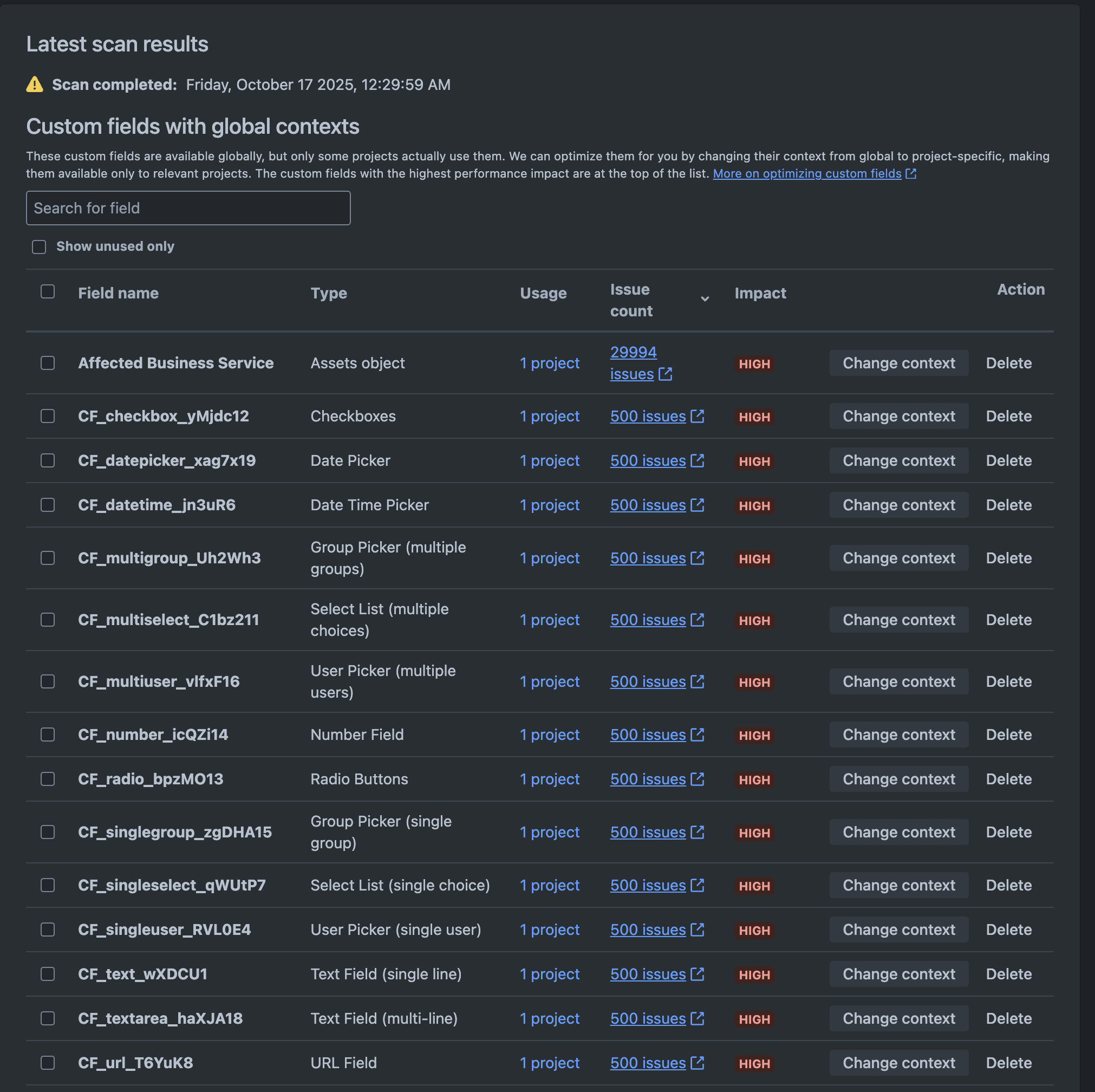1095x1092 pixels.
Task: Enable the Show unused only checkbox
Action: 39,246
